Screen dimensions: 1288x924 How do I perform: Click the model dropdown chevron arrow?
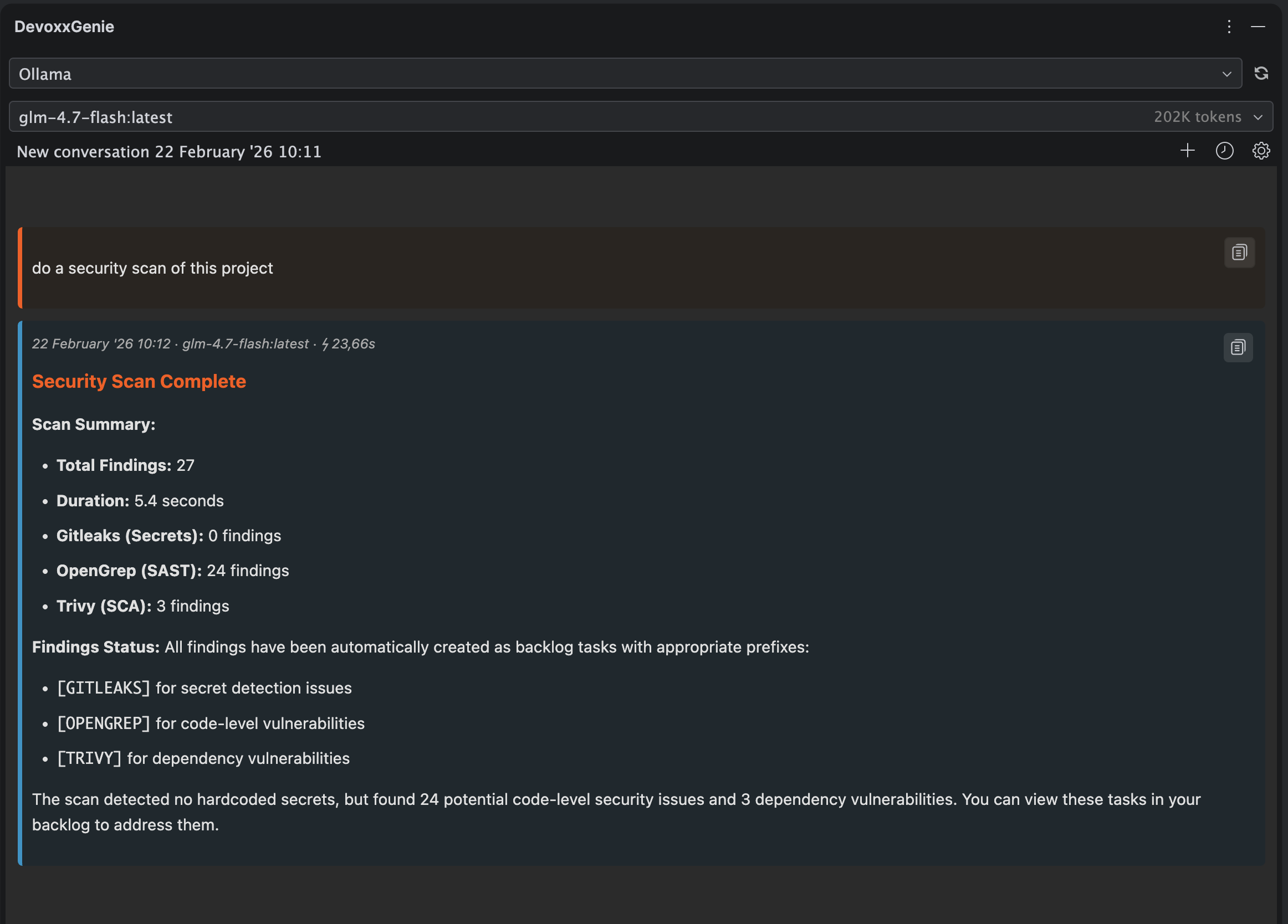1258,117
